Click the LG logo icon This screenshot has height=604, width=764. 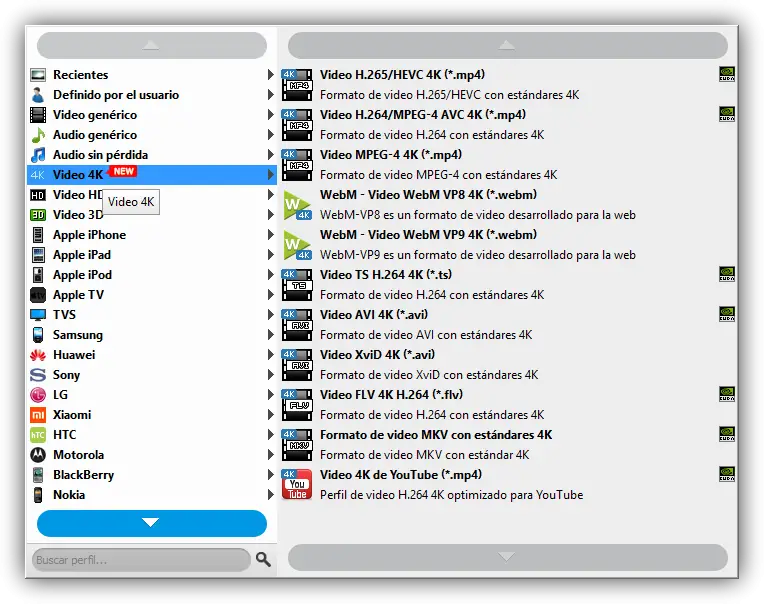pyautogui.click(x=38, y=395)
